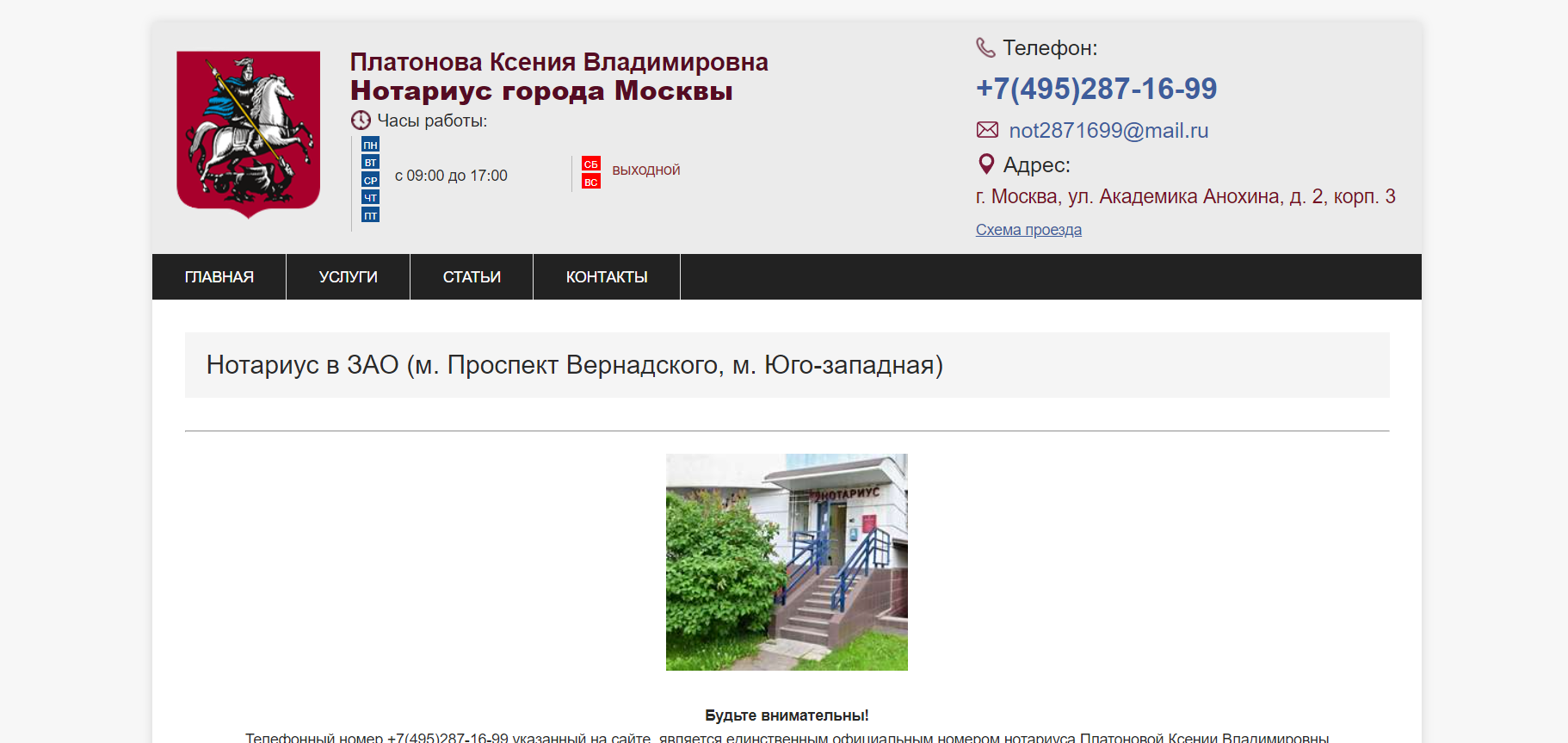Viewport: 1568px width, 743px height.
Task: Click the address map pin icon
Action: (986, 164)
